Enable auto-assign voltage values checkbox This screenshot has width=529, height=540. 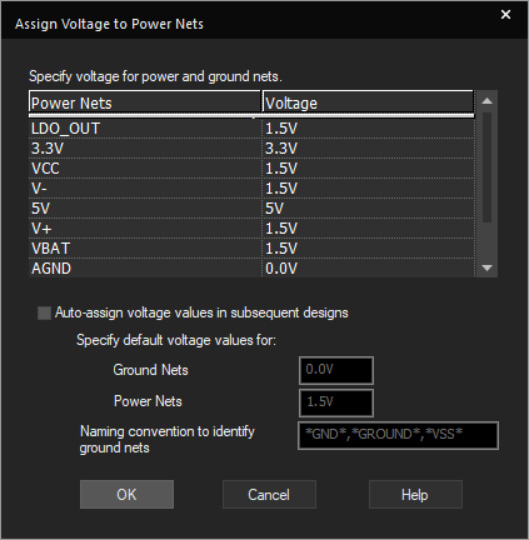(x=44, y=313)
